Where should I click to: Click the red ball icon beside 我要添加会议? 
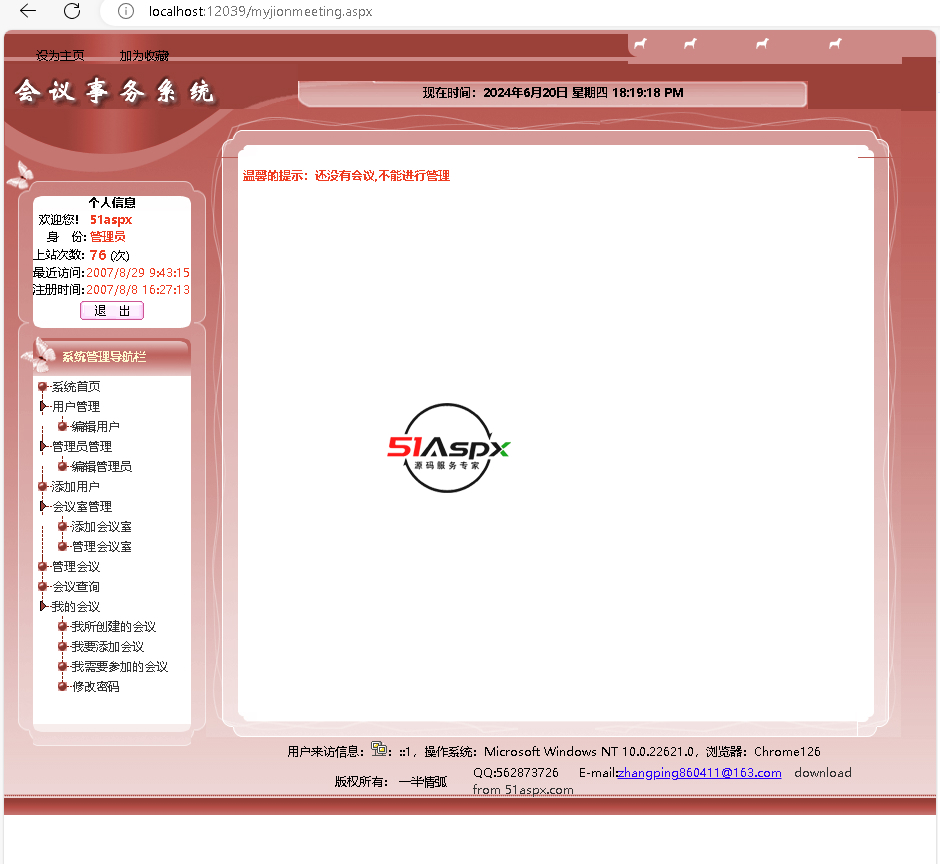(x=62, y=646)
